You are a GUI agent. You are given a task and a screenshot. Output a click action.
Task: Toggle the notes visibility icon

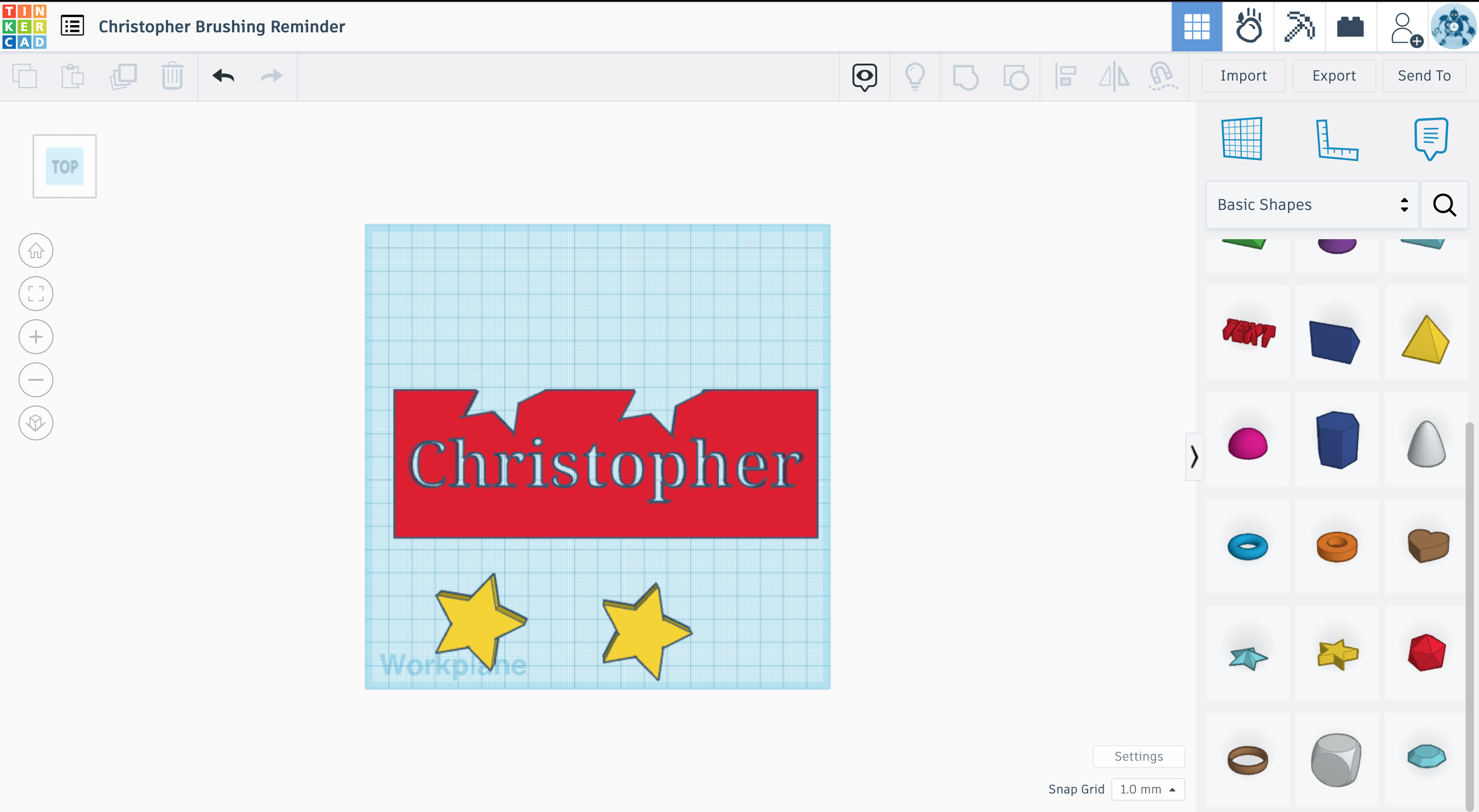(864, 76)
